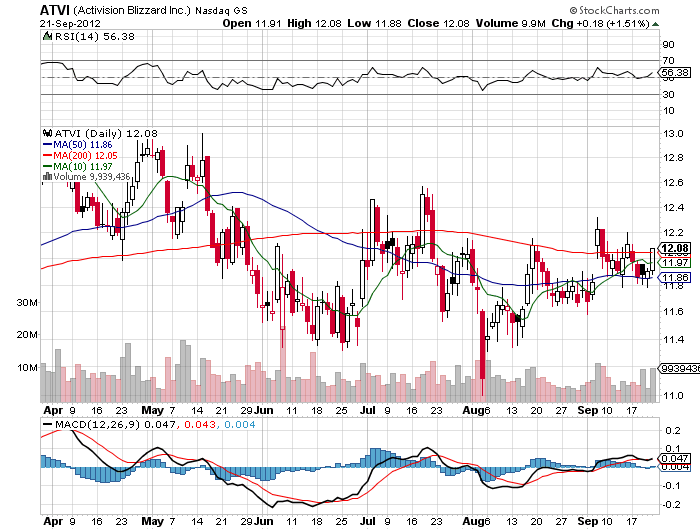Click the red 0.043 MACD signal value

pos(200,424)
